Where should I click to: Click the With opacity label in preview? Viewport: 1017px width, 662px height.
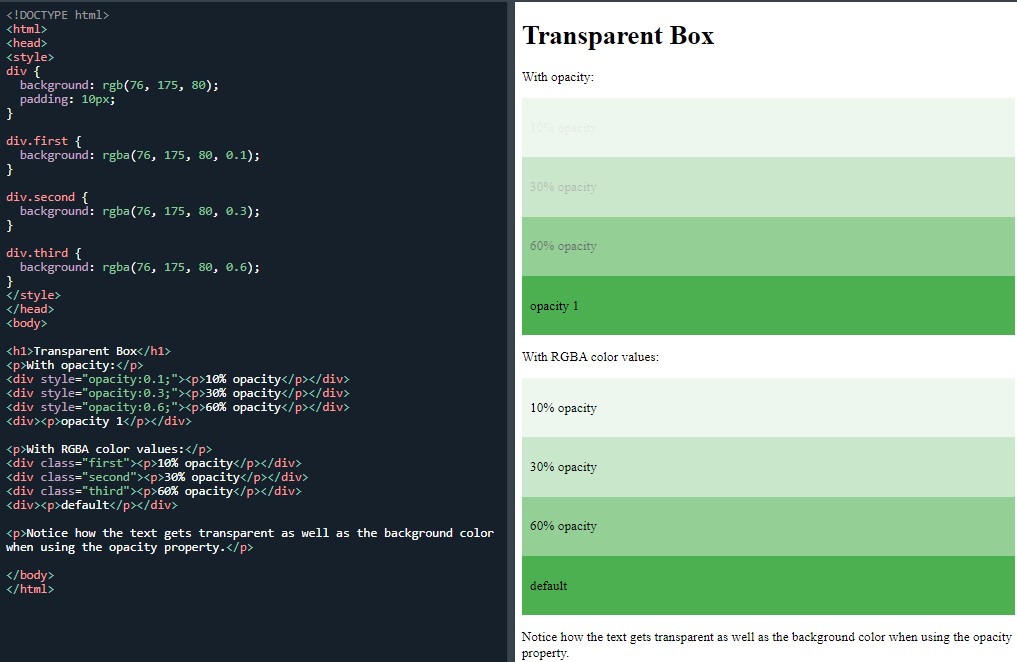coord(549,76)
